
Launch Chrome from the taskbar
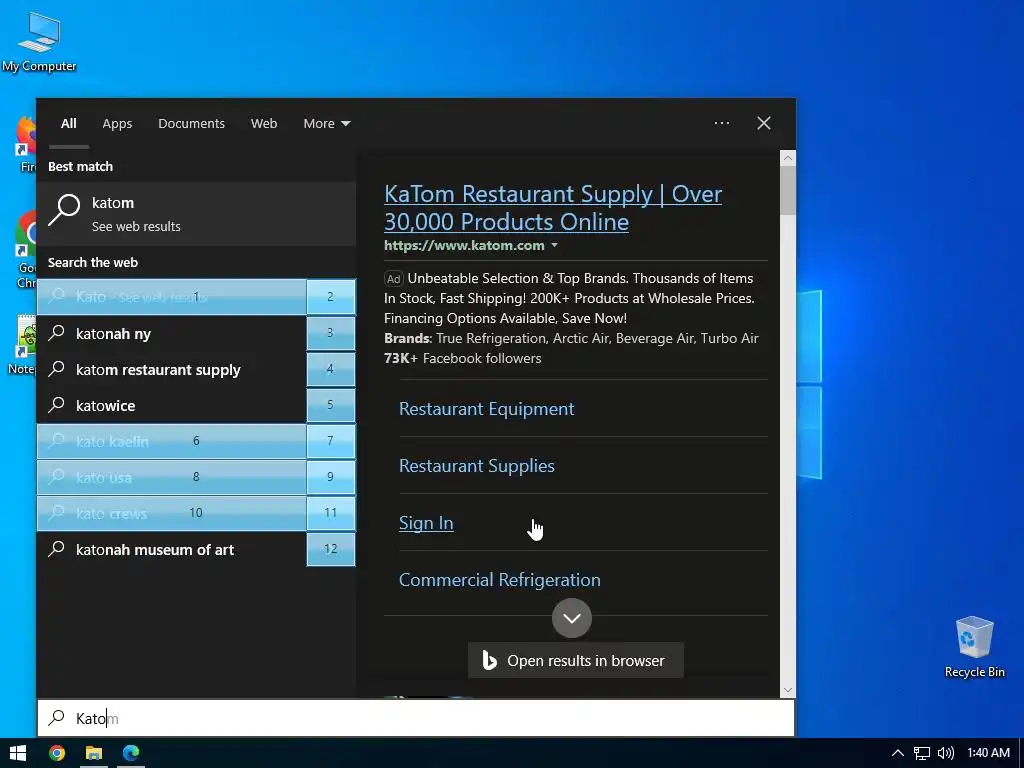[x=57, y=753]
